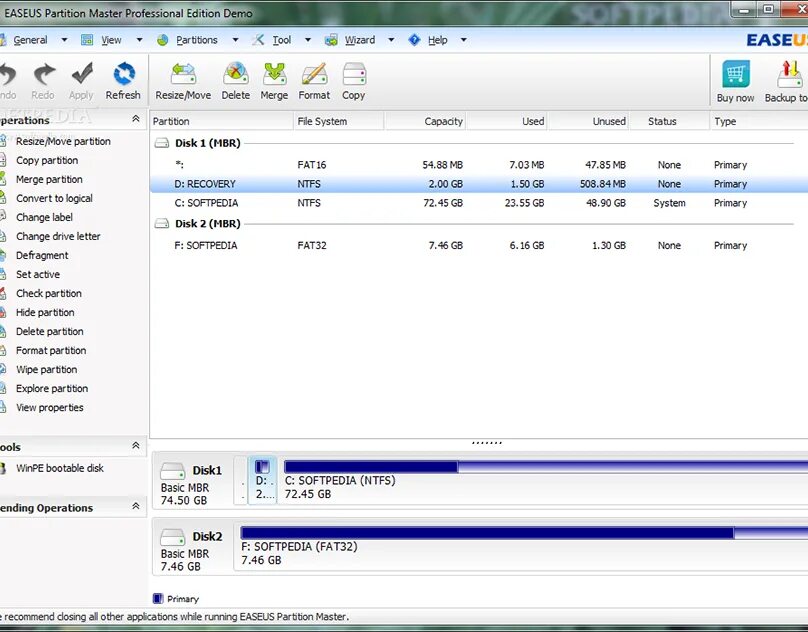Sort by the File System column header
Image resolution: width=808 pixels, height=632 pixels.
coord(339,122)
